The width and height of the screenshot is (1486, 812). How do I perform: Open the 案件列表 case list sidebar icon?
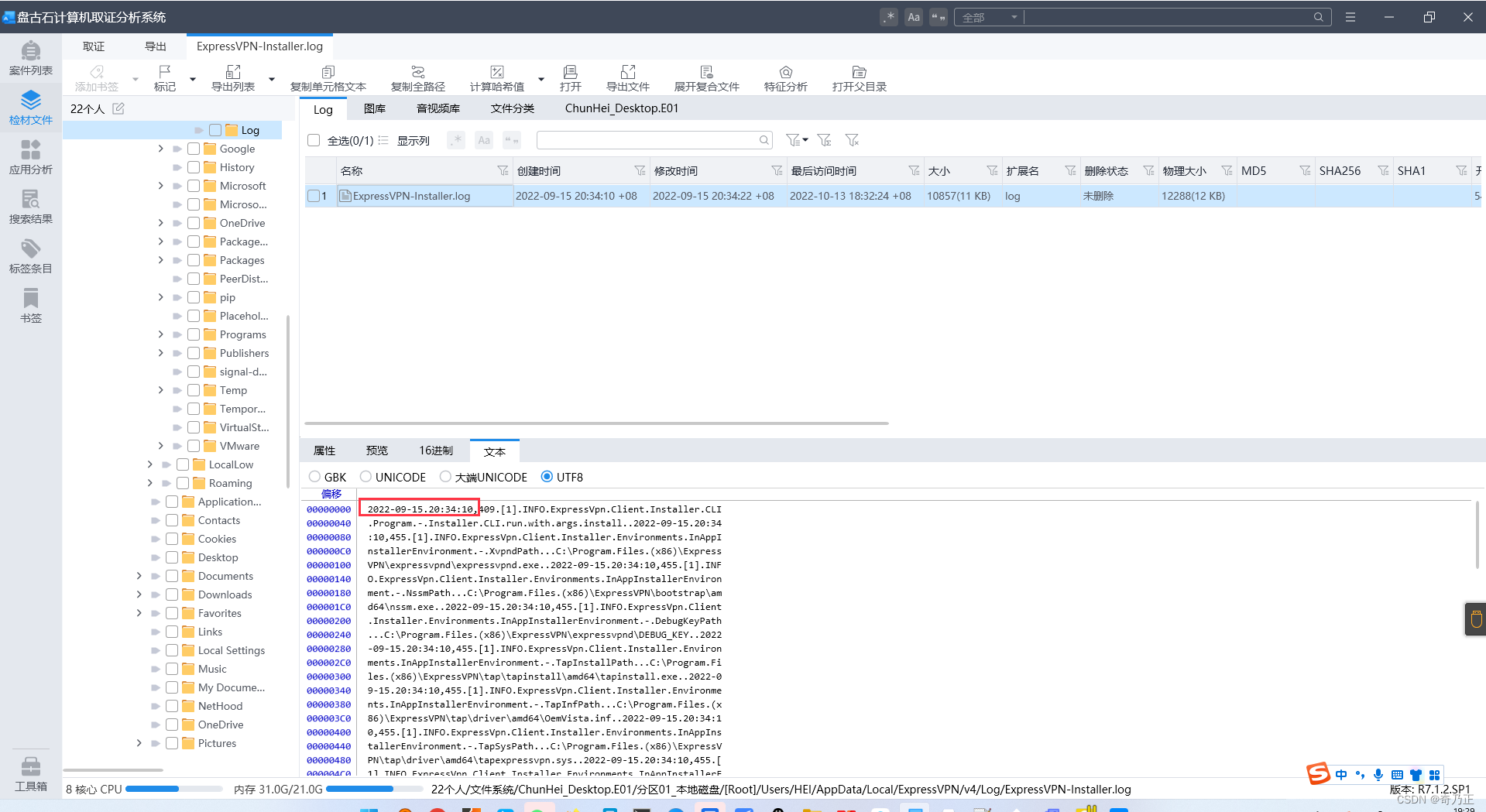tap(31, 59)
